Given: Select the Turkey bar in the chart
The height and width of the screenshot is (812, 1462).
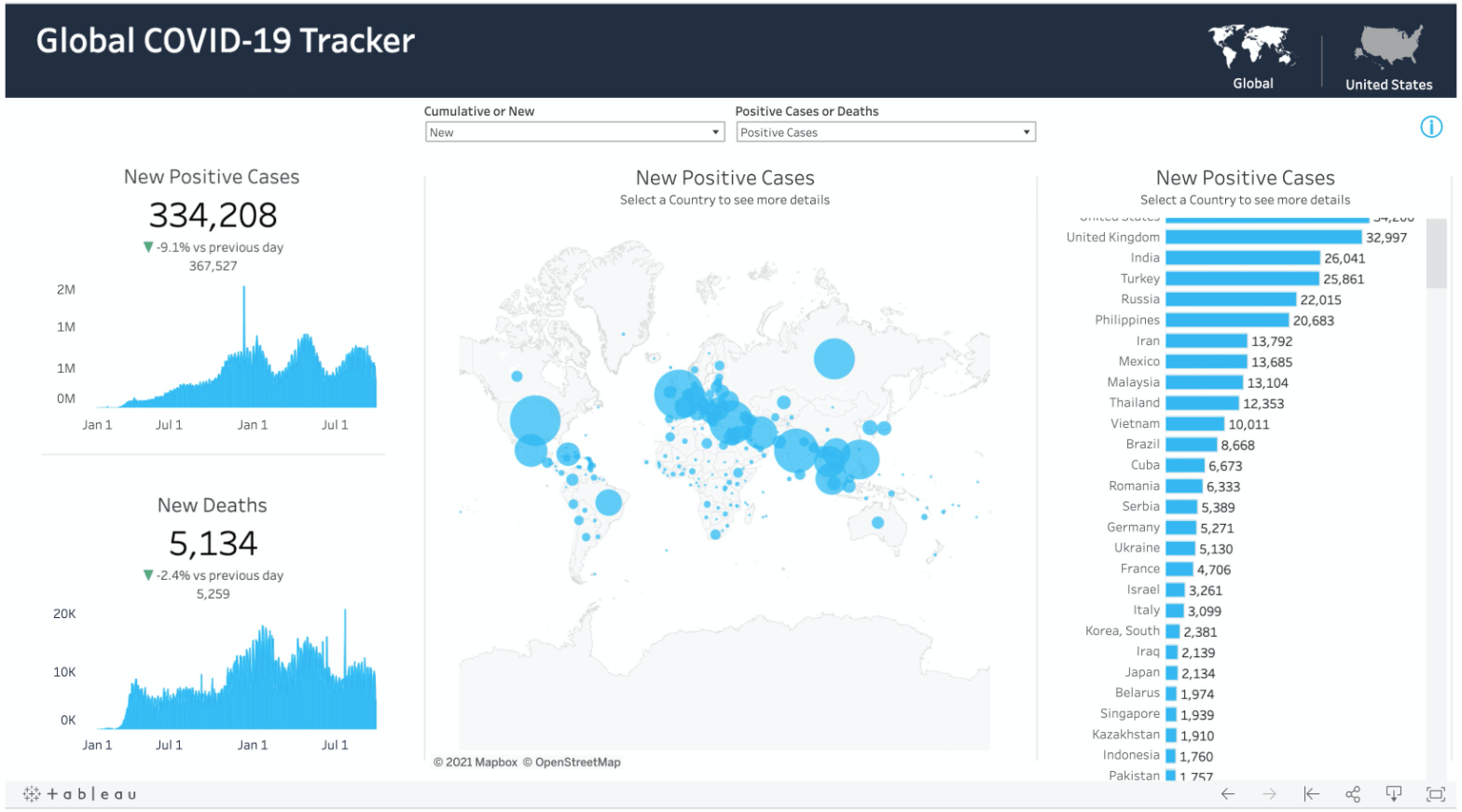Looking at the screenshot, I should point(1241,279).
